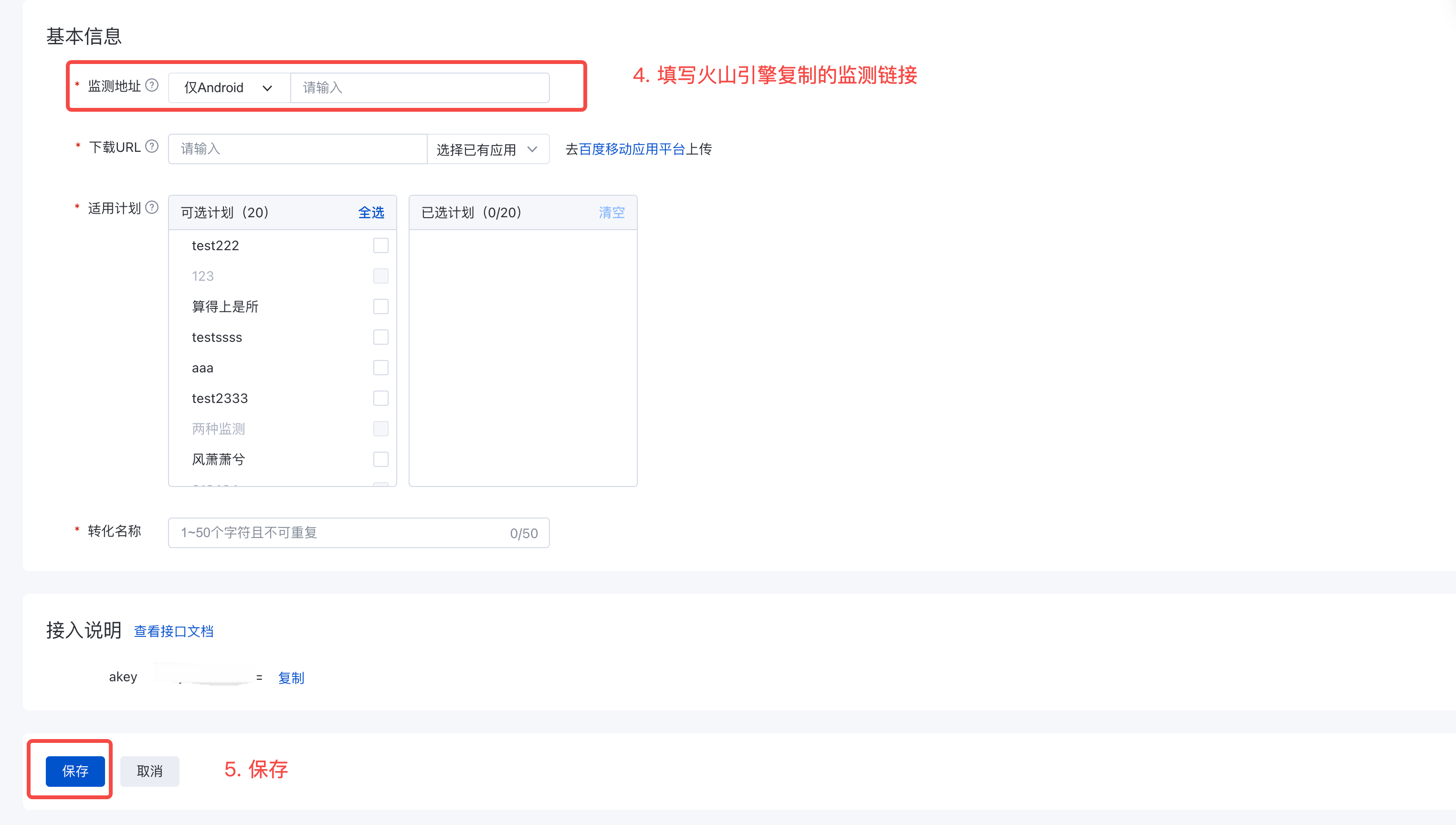Viewport: 1456px width, 825px height.
Task: Check the 风萧萧兮 plan checkbox
Action: coord(381,460)
